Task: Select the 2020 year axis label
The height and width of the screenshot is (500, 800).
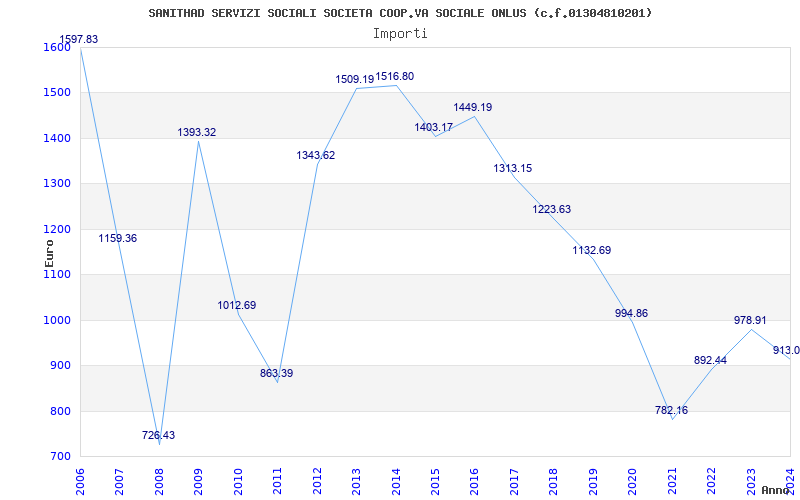Action: 632,481
